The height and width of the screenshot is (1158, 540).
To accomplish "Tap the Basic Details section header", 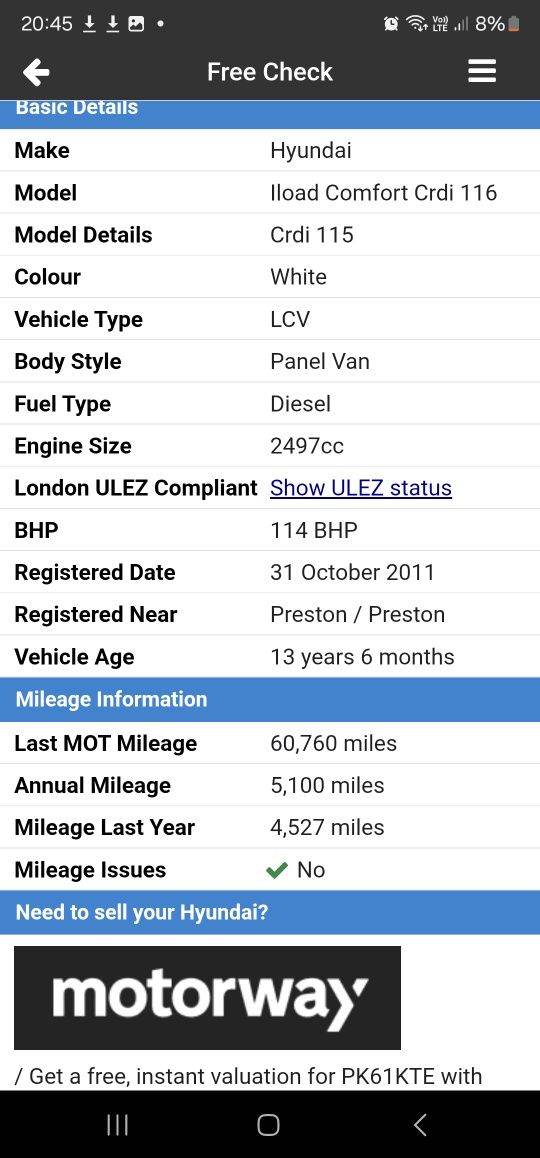I will (270, 112).
